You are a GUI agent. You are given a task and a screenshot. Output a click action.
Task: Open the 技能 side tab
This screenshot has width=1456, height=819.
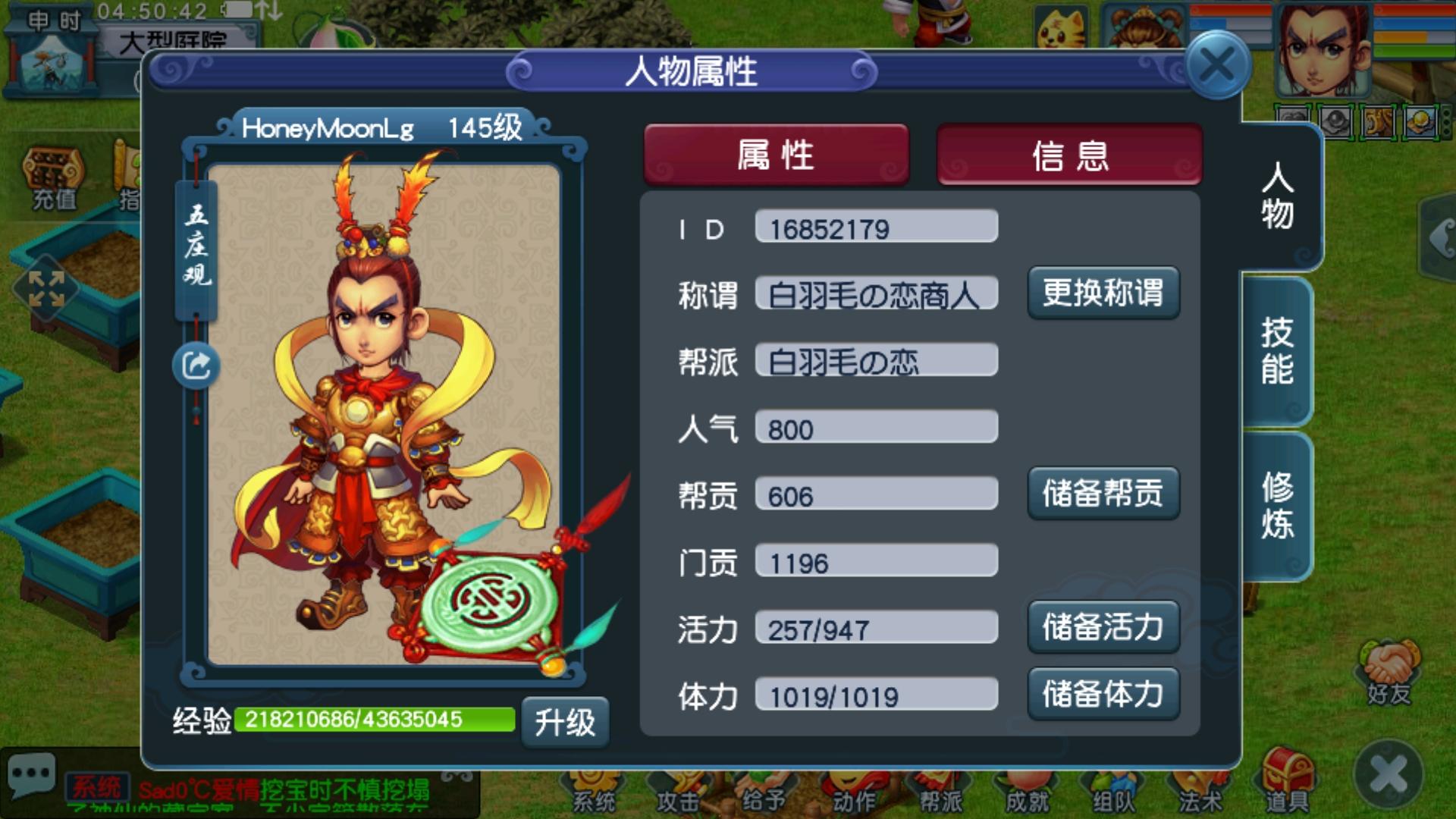[1278, 352]
